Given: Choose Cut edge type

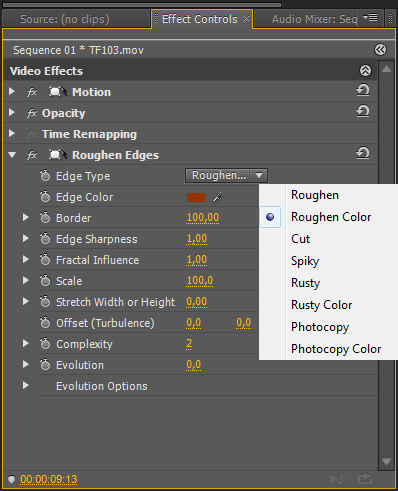Looking at the screenshot, I should (x=328, y=239).
